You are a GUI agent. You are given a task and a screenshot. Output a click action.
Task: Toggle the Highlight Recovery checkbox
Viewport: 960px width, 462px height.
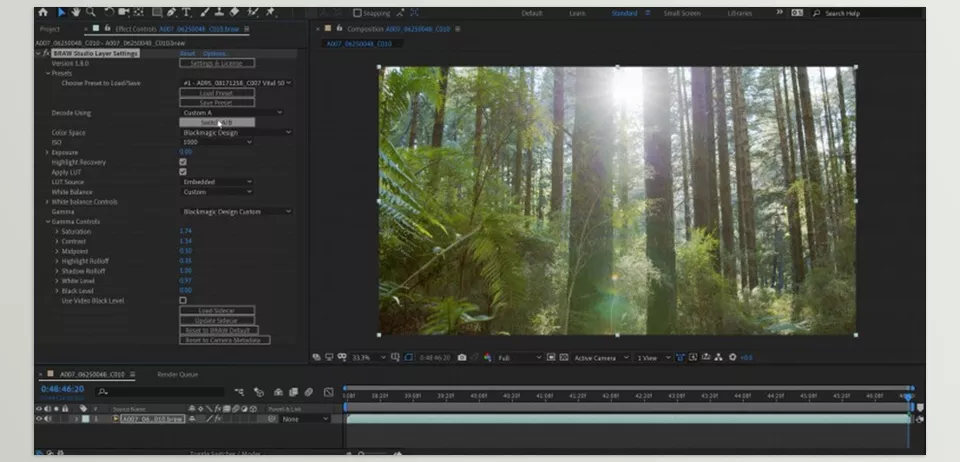(x=182, y=162)
